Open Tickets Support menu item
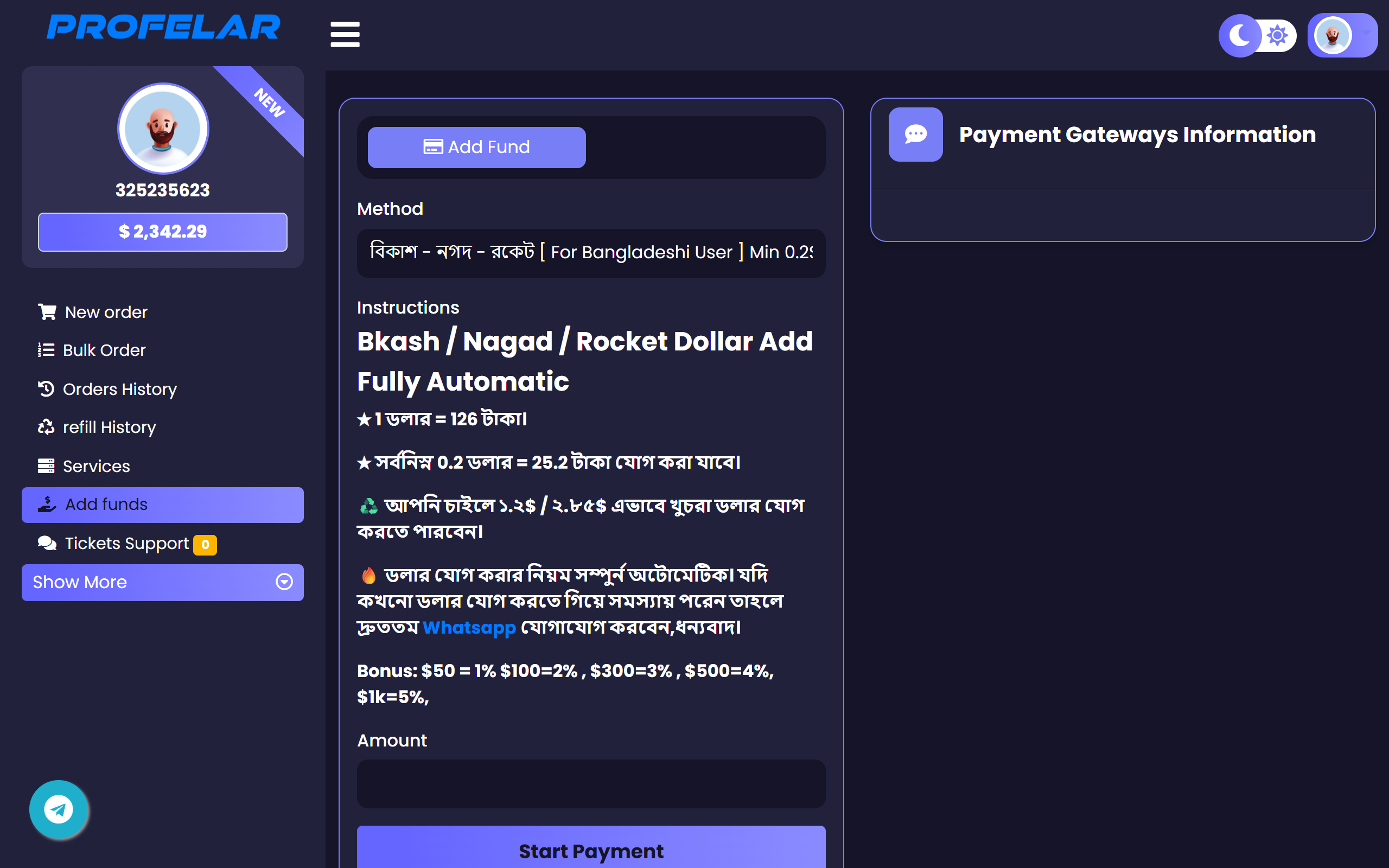Screen dimensions: 1389x868 [126, 543]
